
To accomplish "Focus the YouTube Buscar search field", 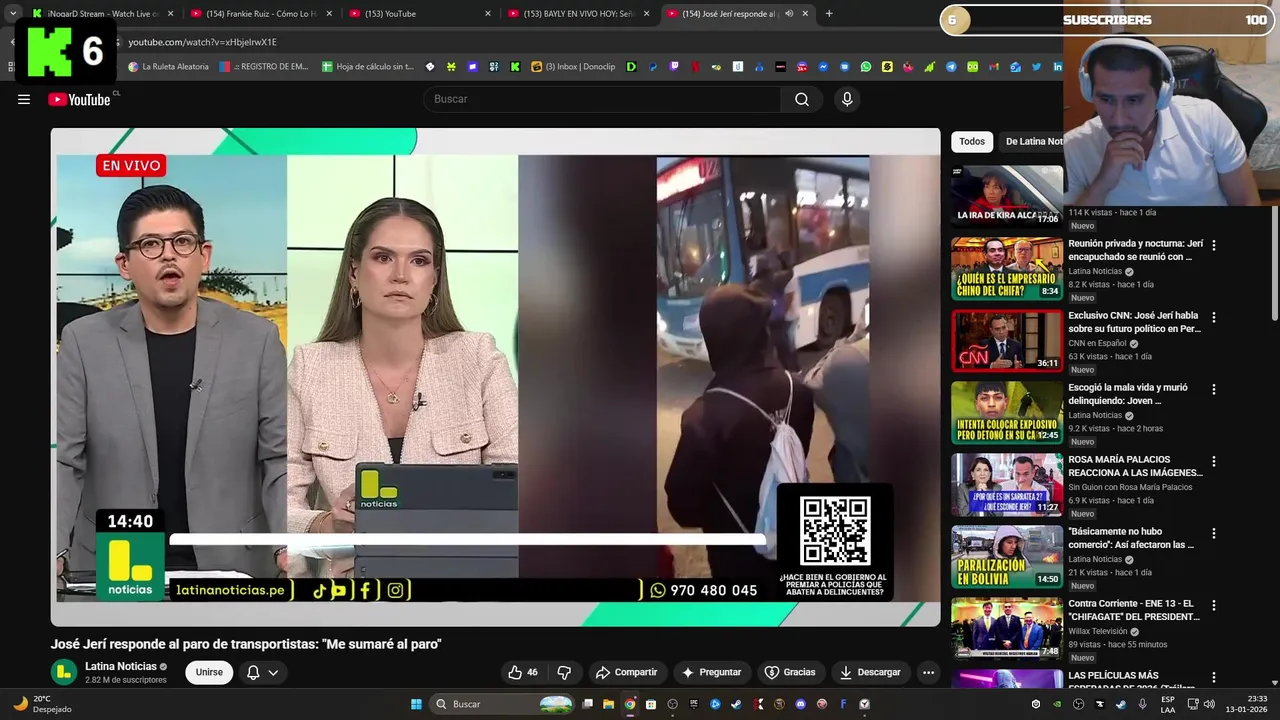I will (603, 99).
